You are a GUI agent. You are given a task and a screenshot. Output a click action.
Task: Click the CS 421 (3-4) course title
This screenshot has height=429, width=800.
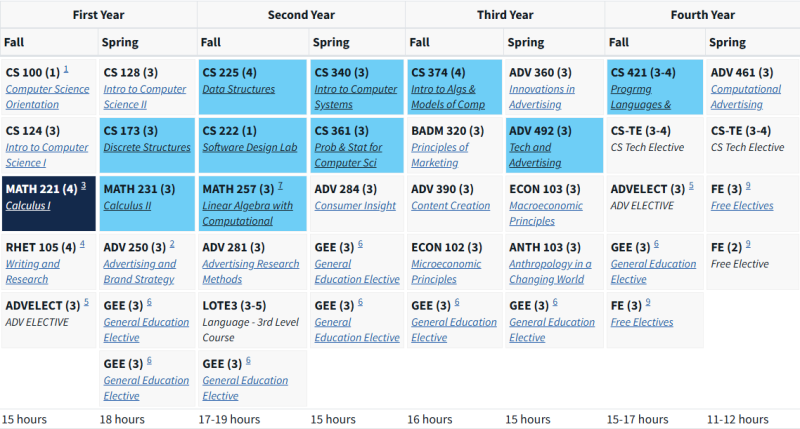tap(643, 73)
